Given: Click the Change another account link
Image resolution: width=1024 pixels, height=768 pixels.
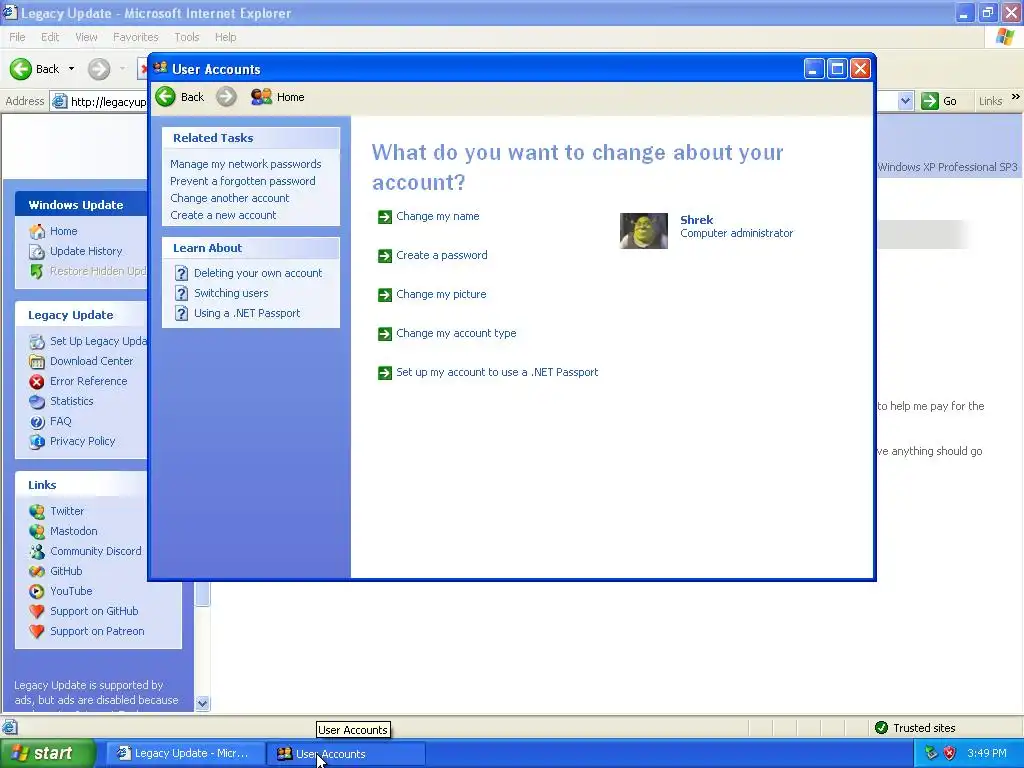Looking at the screenshot, I should click(230, 198).
